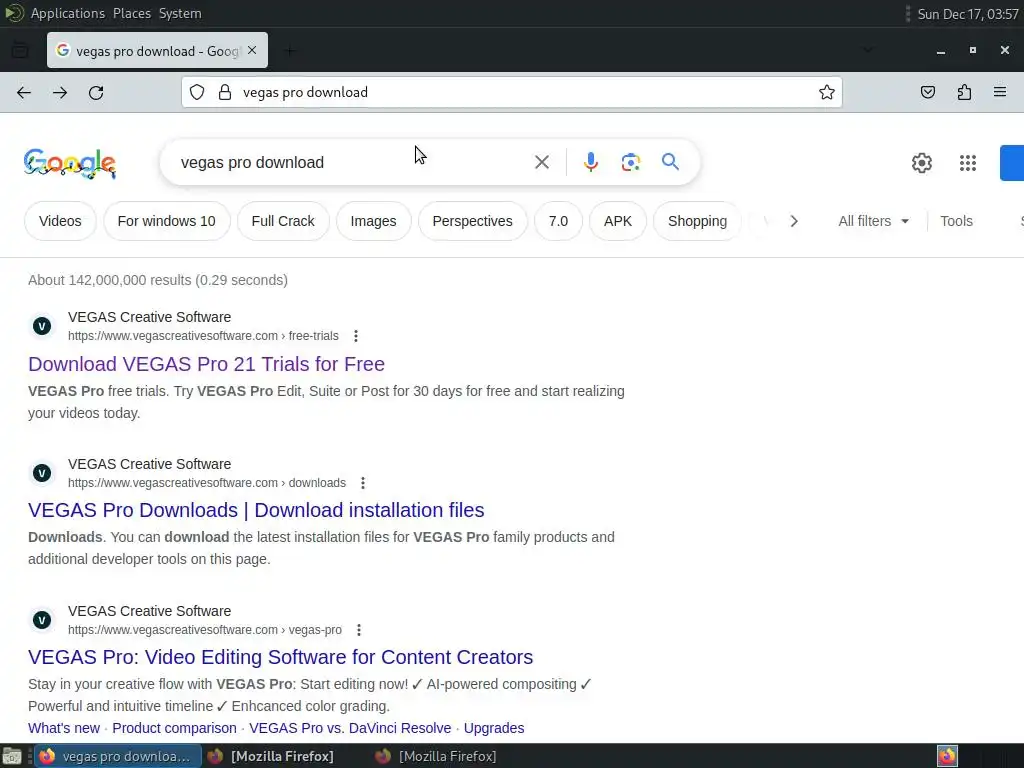Follow the Product comparison sitelink
The width and height of the screenshot is (1024, 768).
coord(174,728)
